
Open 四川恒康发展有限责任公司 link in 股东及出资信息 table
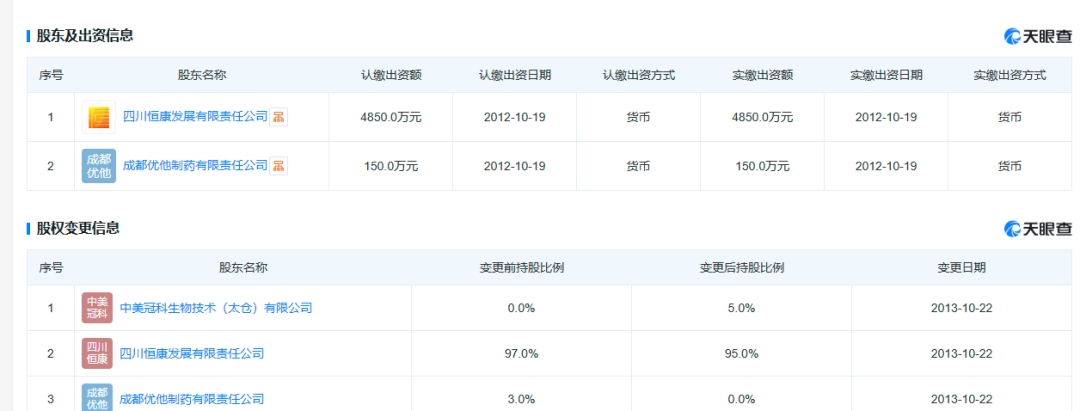coord(195,117)
